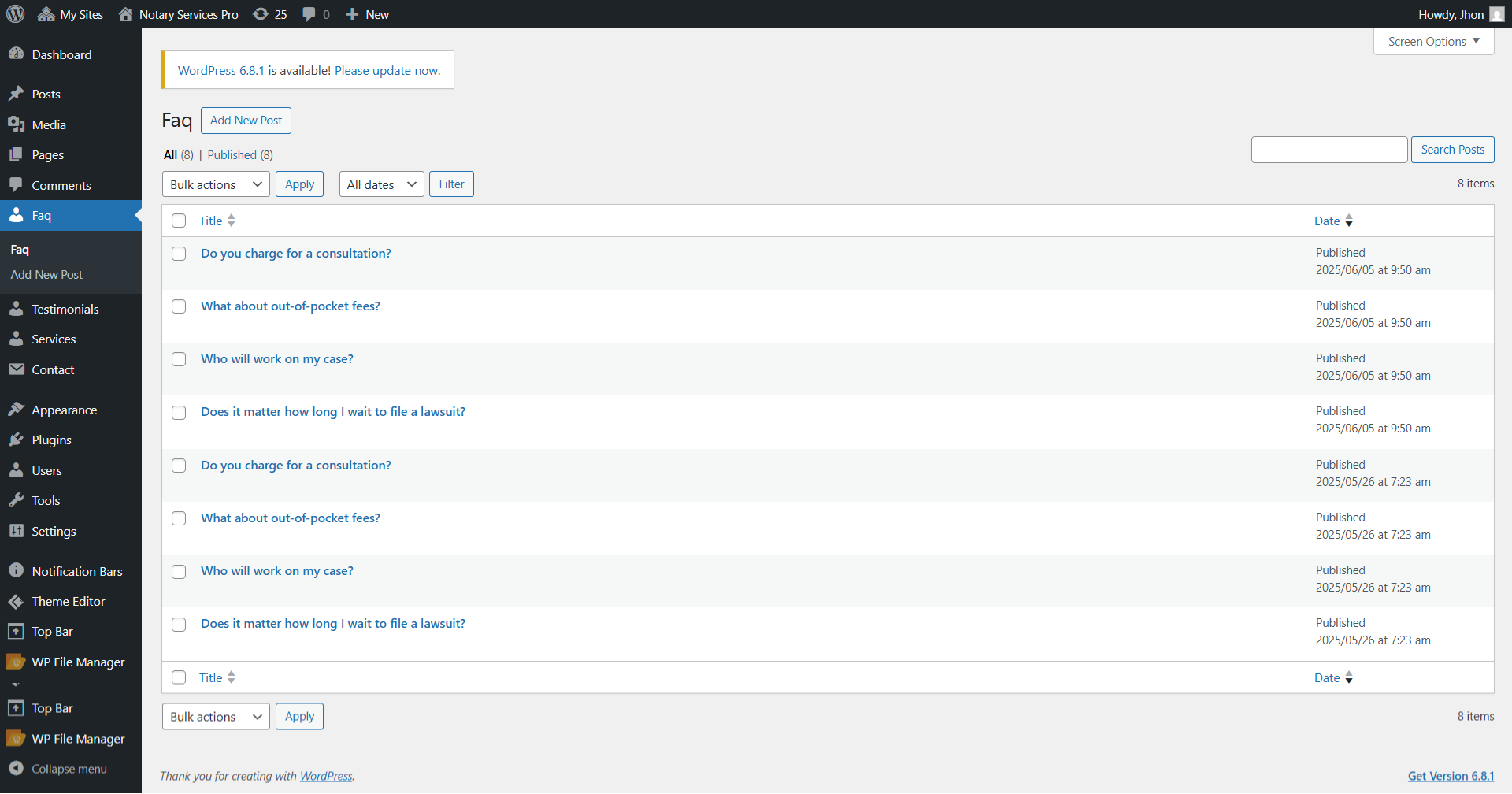
Task: Click the Posts pin icon
Action: pos(16,94)
